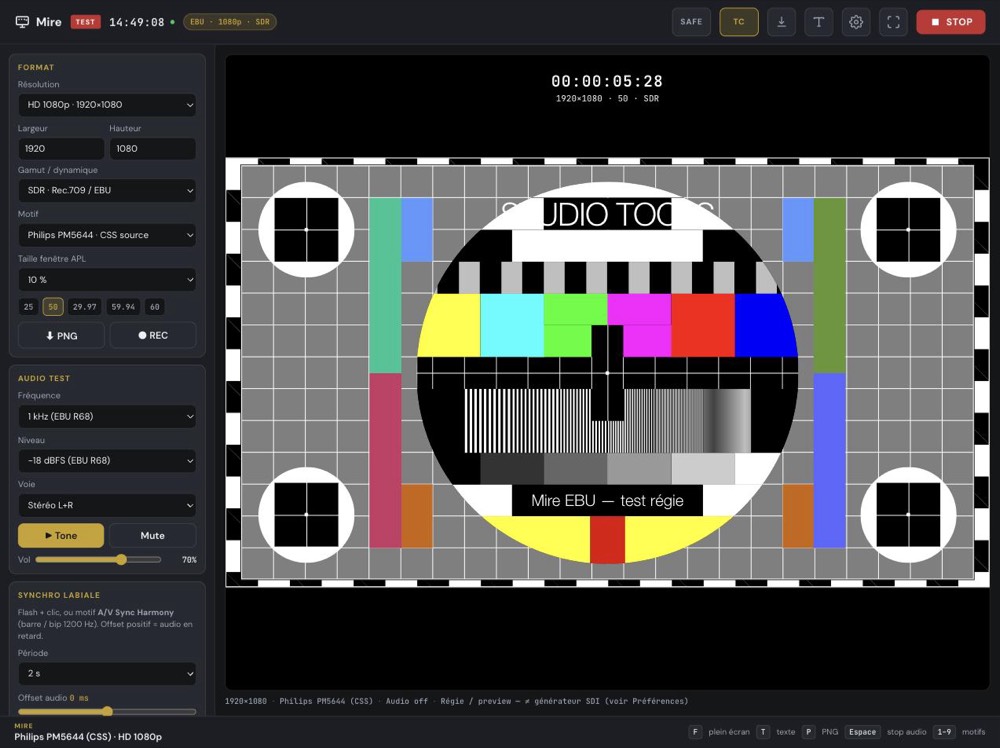The height and width of the screenshot is (748, 1000).
Task: Enter fullscreen with the brackets icon
Action: click(893, 22)
